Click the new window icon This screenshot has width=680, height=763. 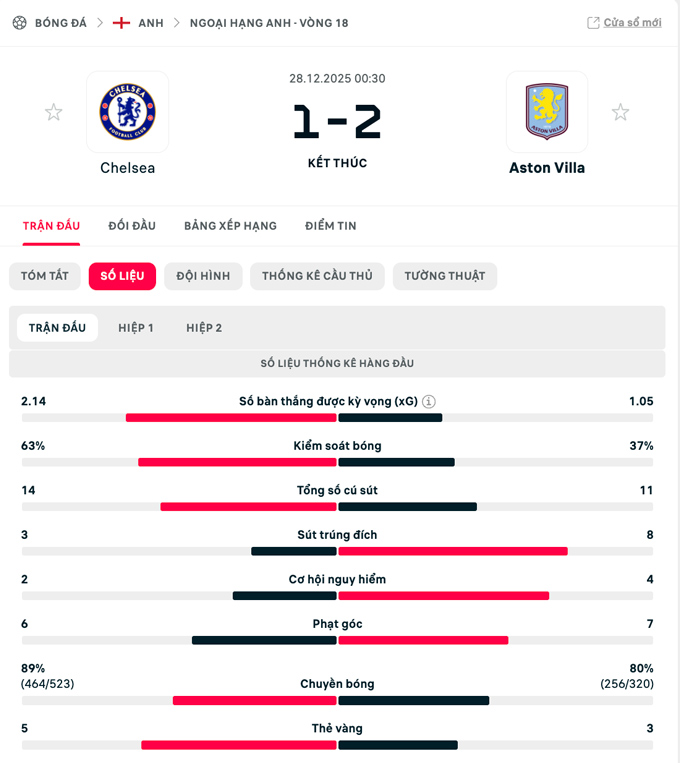click(x=593, y=22)
